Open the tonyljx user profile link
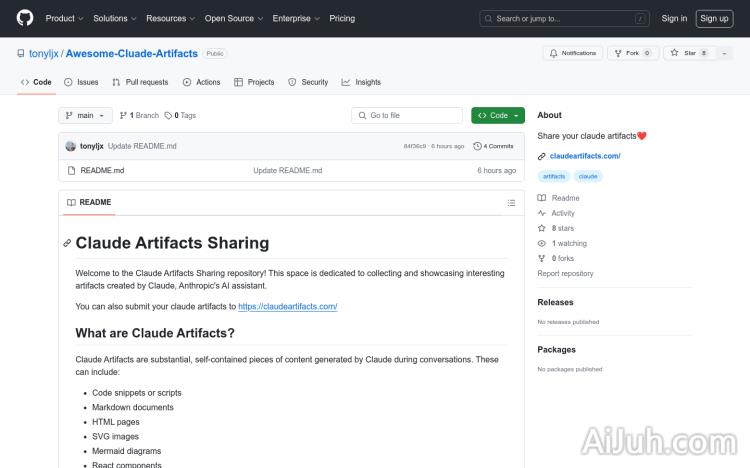The image size is (750, 468). [44, 54]
